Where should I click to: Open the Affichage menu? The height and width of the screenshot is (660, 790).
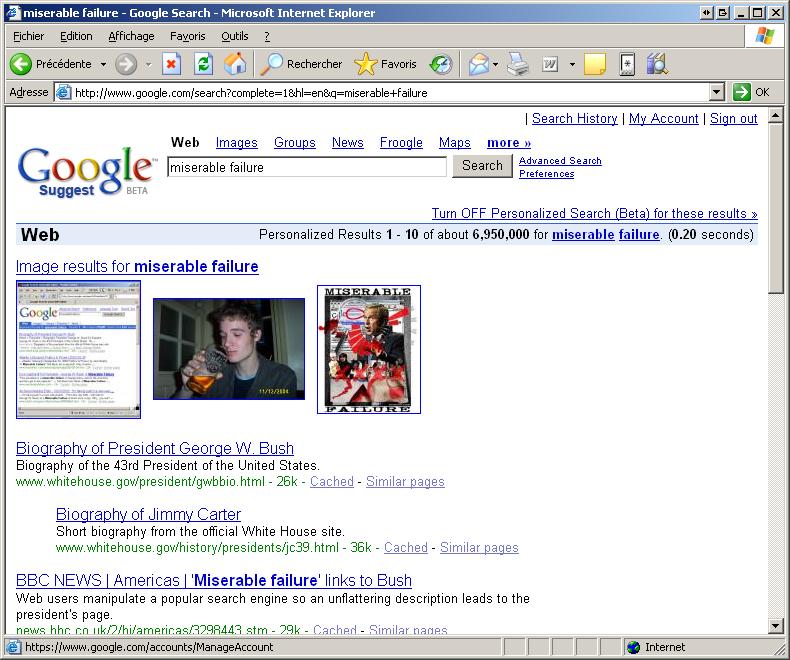point(131,36)
